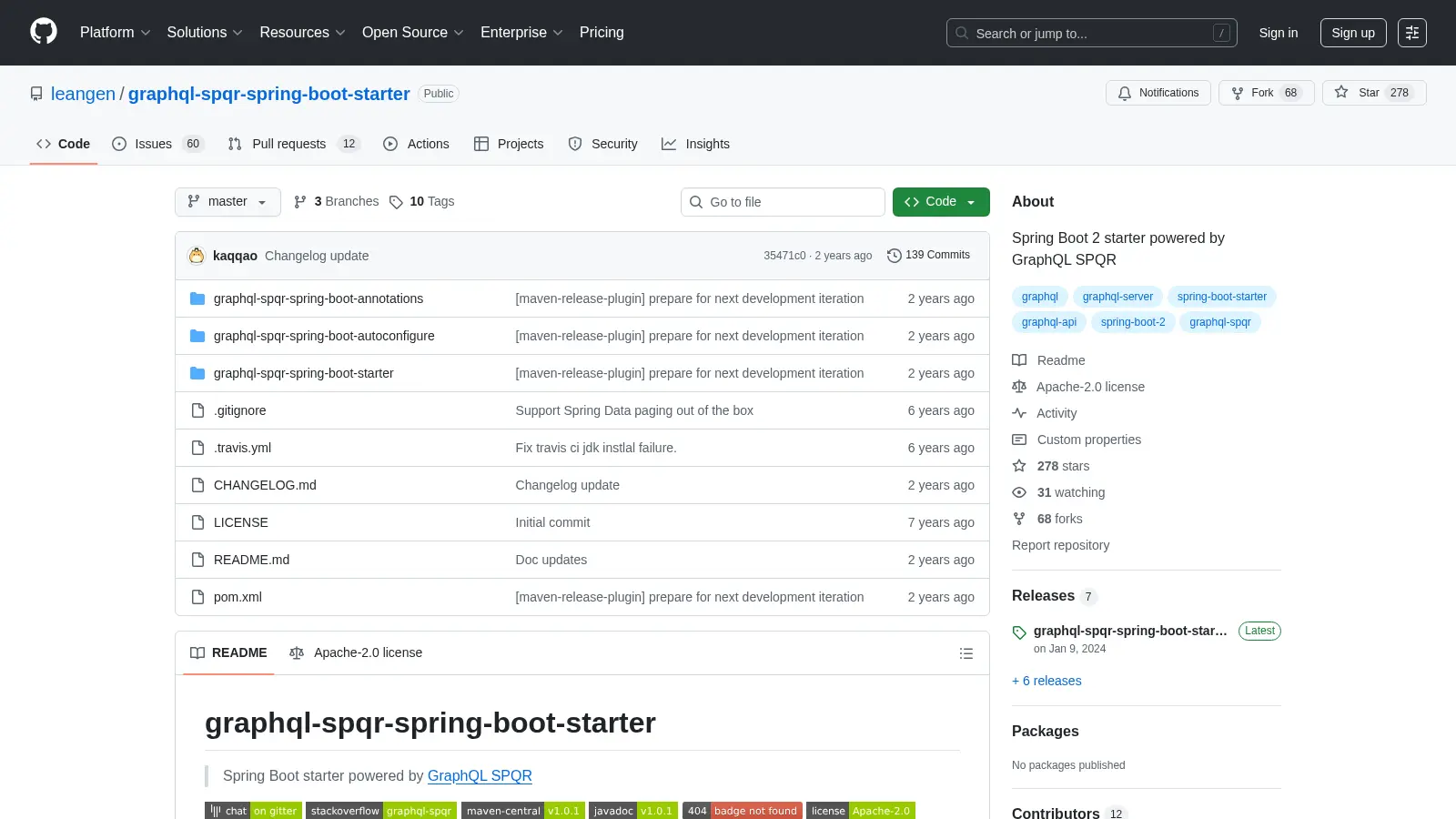This screenshot has width=1456, height=819.
Task: Click the book icon beside Readme in About
Action: click(1019, 360)
